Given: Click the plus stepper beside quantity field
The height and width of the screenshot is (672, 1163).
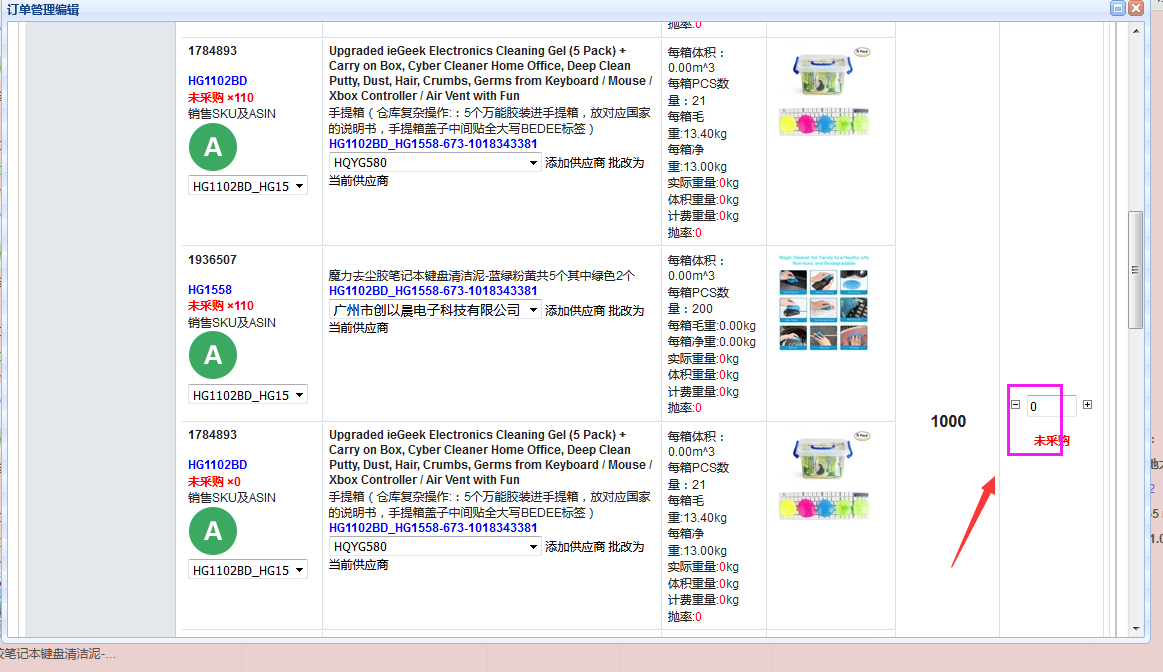Looking at the screenshot, I should [x=1087, y=405].
